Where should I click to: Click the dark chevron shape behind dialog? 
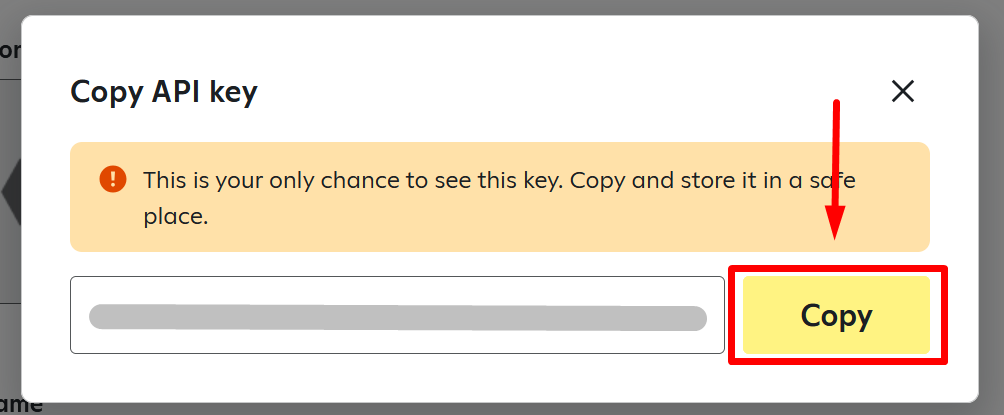point(11,191)
